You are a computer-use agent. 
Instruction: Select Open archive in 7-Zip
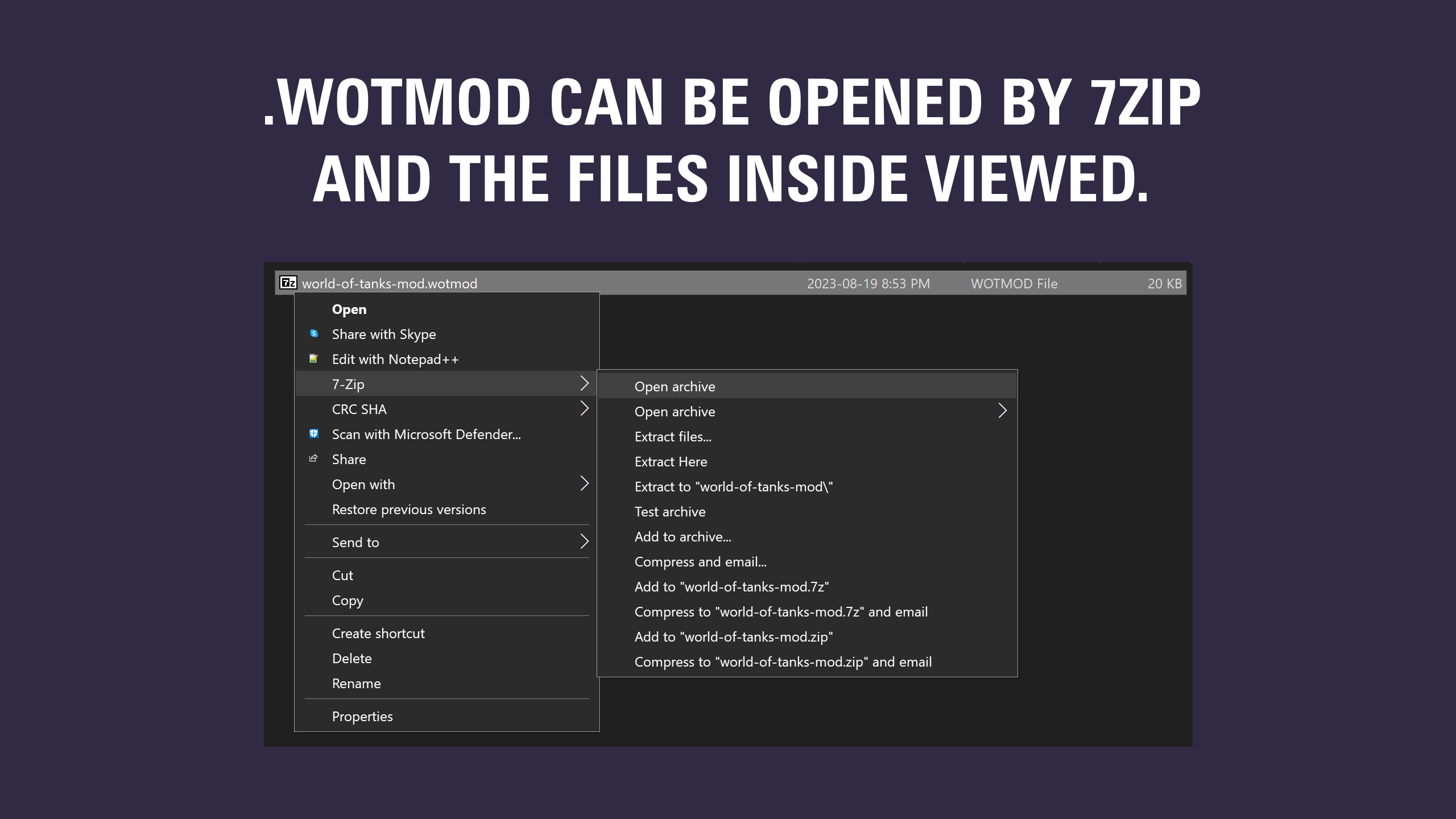[675, 385]
